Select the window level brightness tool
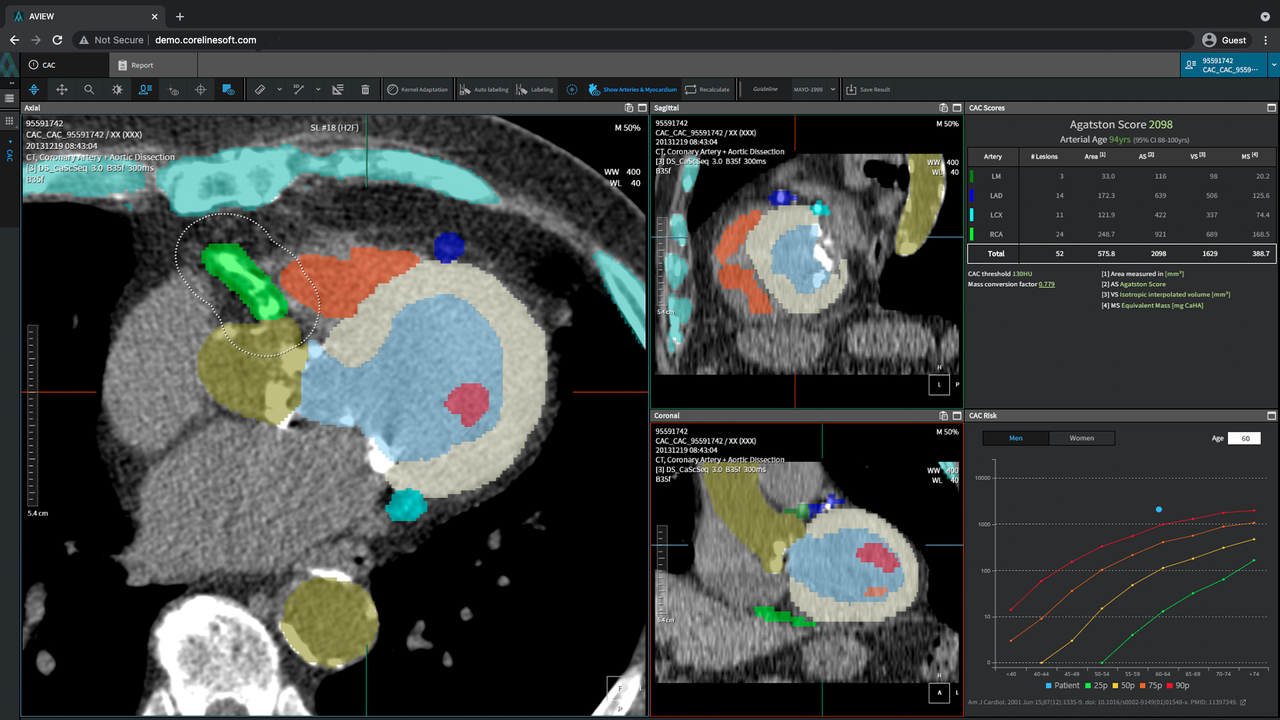 (x=117, y=90)
